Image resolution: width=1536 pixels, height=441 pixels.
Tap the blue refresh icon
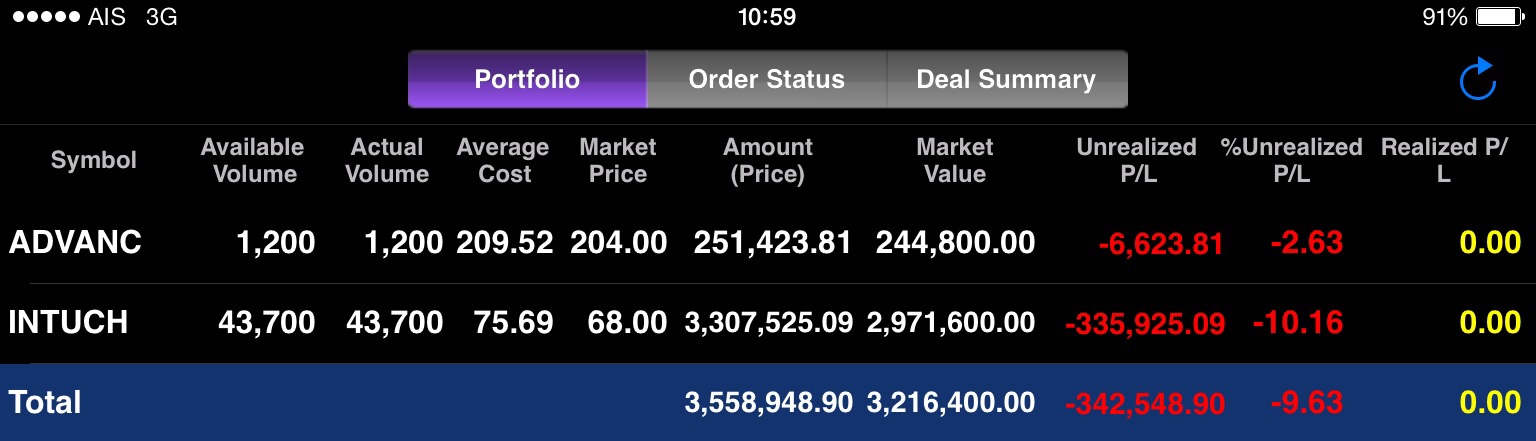pyautogui.click(x=1477, y=80)
